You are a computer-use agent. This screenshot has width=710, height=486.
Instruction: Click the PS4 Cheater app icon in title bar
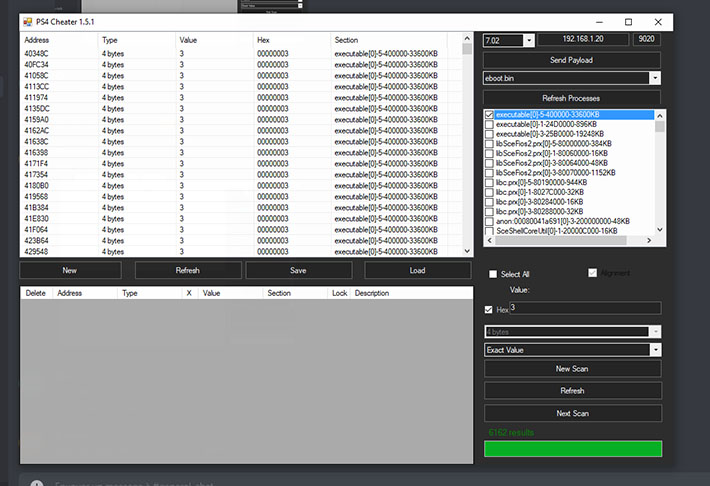click(28, 22)
